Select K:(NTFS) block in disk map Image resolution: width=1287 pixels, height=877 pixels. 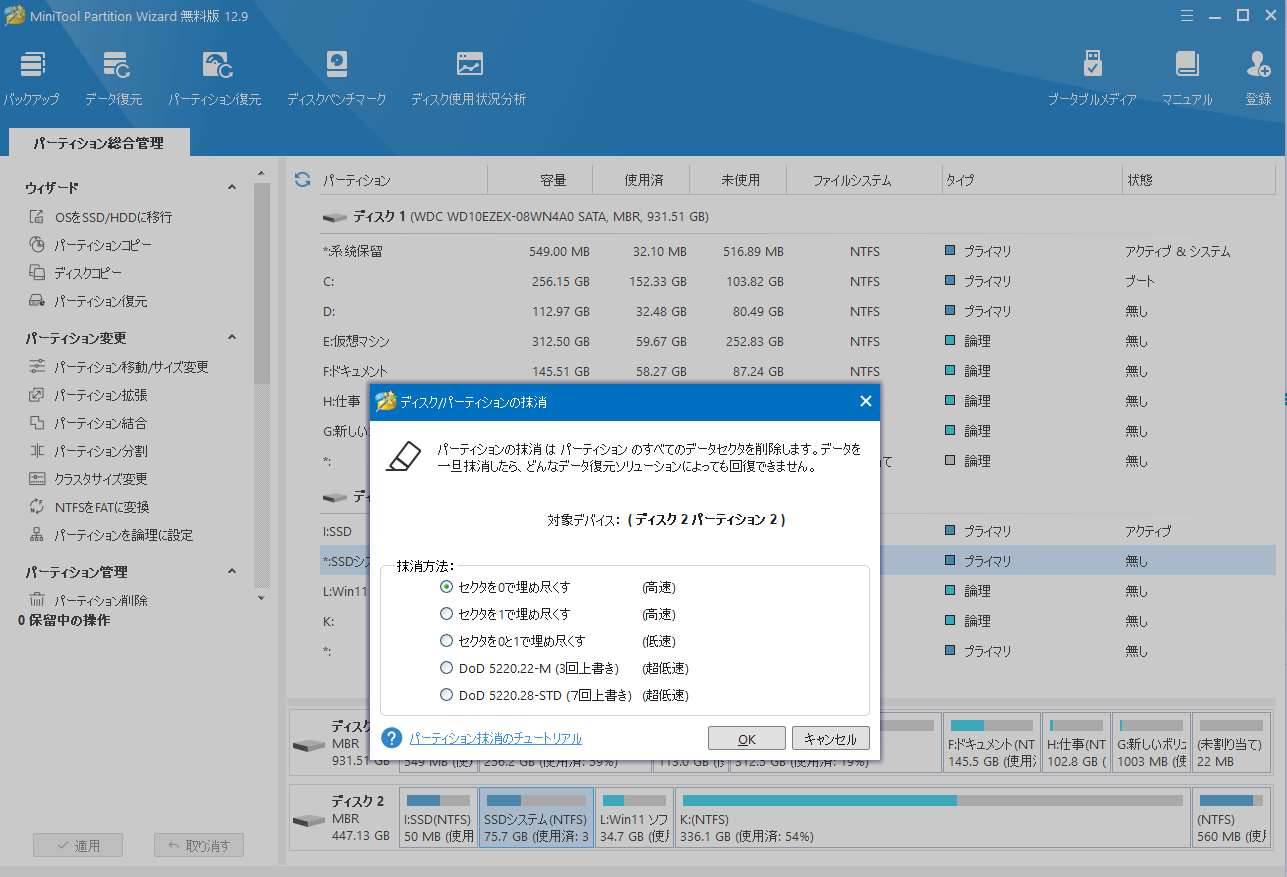[x=933, y=816]
